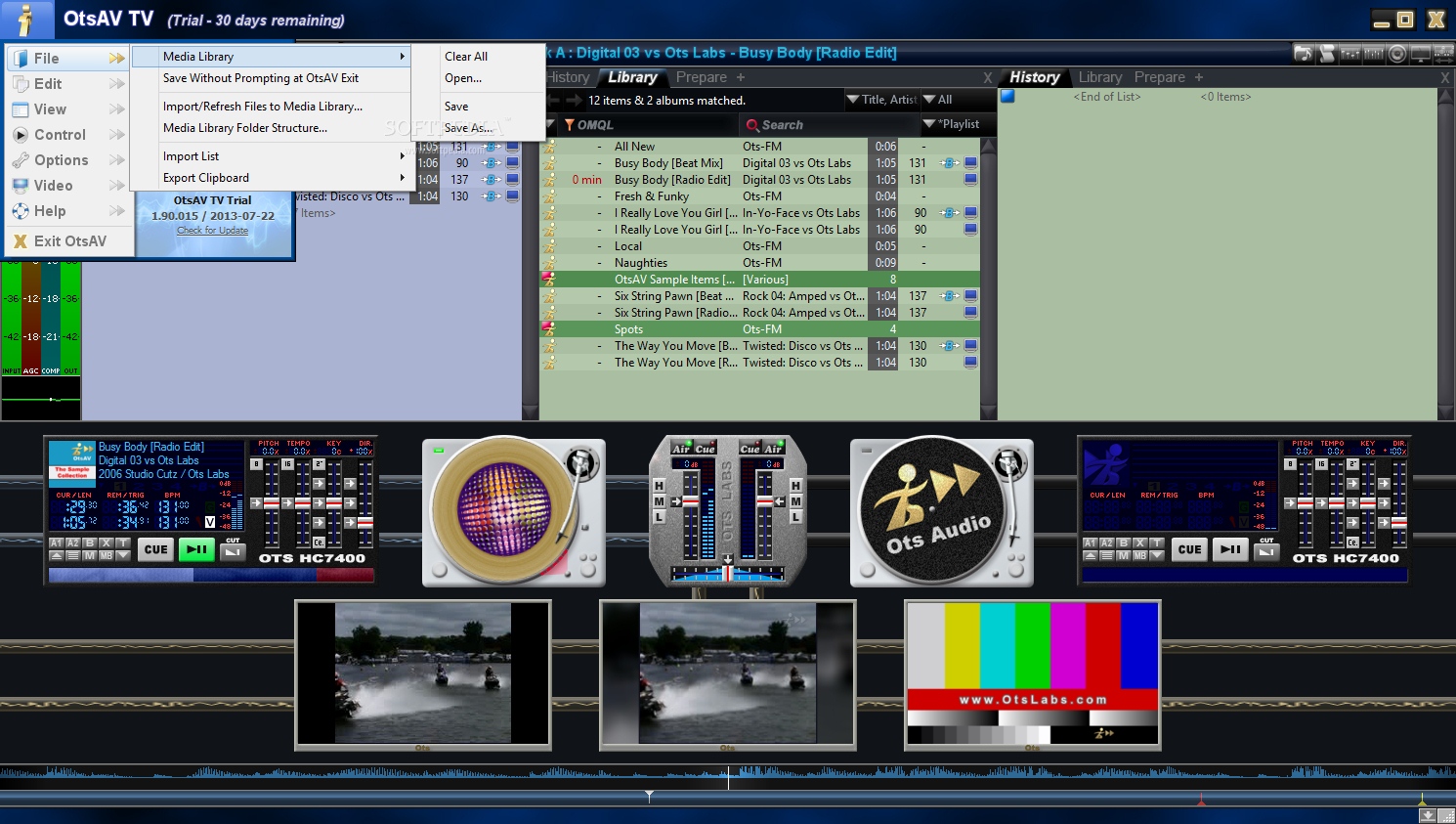Click the OMQL filter icon
This screenshot has width=1456, height=824.
point(569,125)
